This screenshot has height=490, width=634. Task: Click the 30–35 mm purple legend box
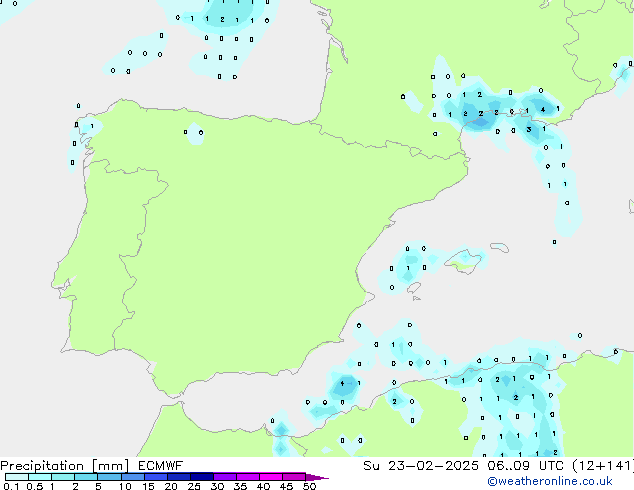click(224, 477)
